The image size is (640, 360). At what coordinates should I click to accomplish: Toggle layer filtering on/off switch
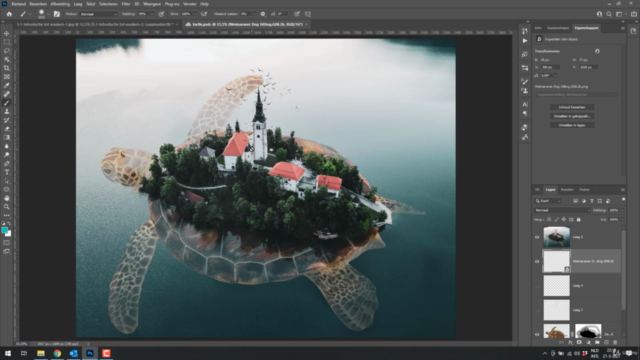click(x=623, y=199)
